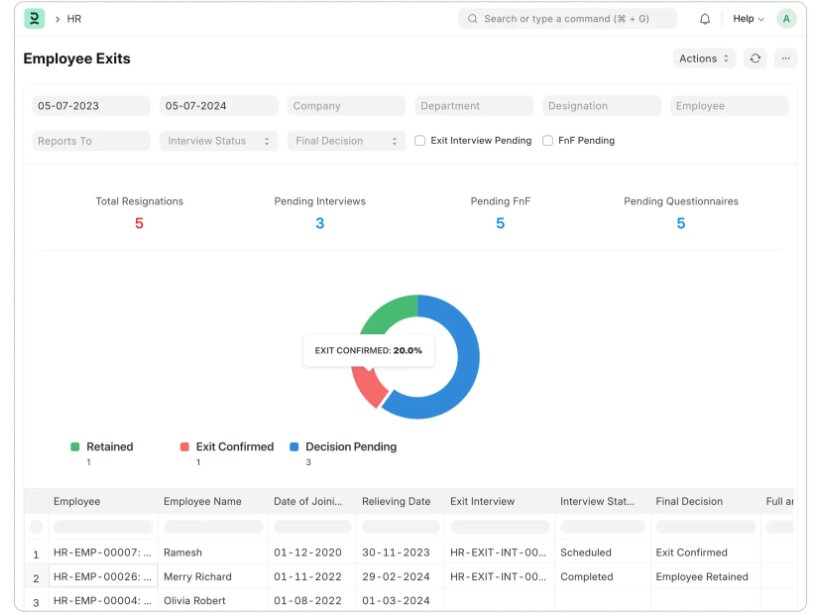Click the Company filter field
Viewport: 819px width, 615px height.
point(347,106)
